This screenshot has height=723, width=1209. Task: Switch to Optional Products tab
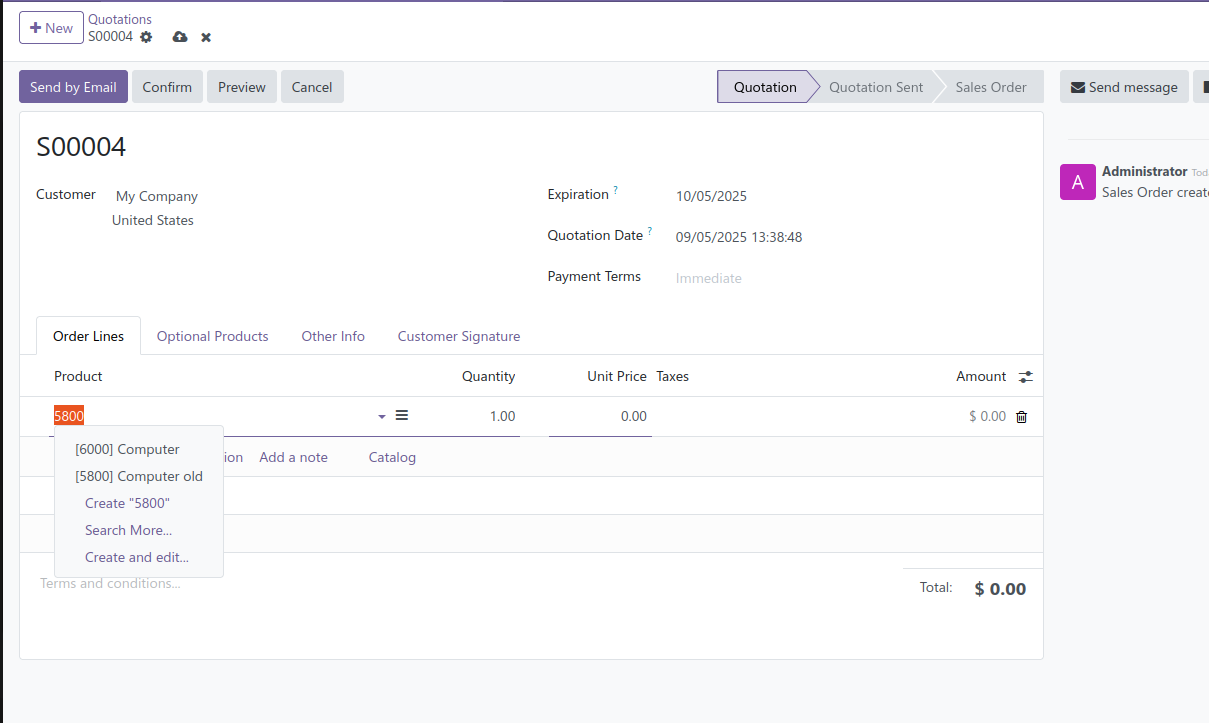click(212, 336)
